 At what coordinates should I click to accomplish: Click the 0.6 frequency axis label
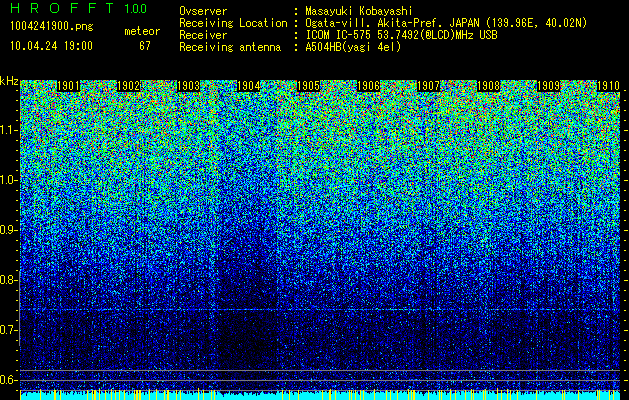pyautogui.click(x=8, y=380)
